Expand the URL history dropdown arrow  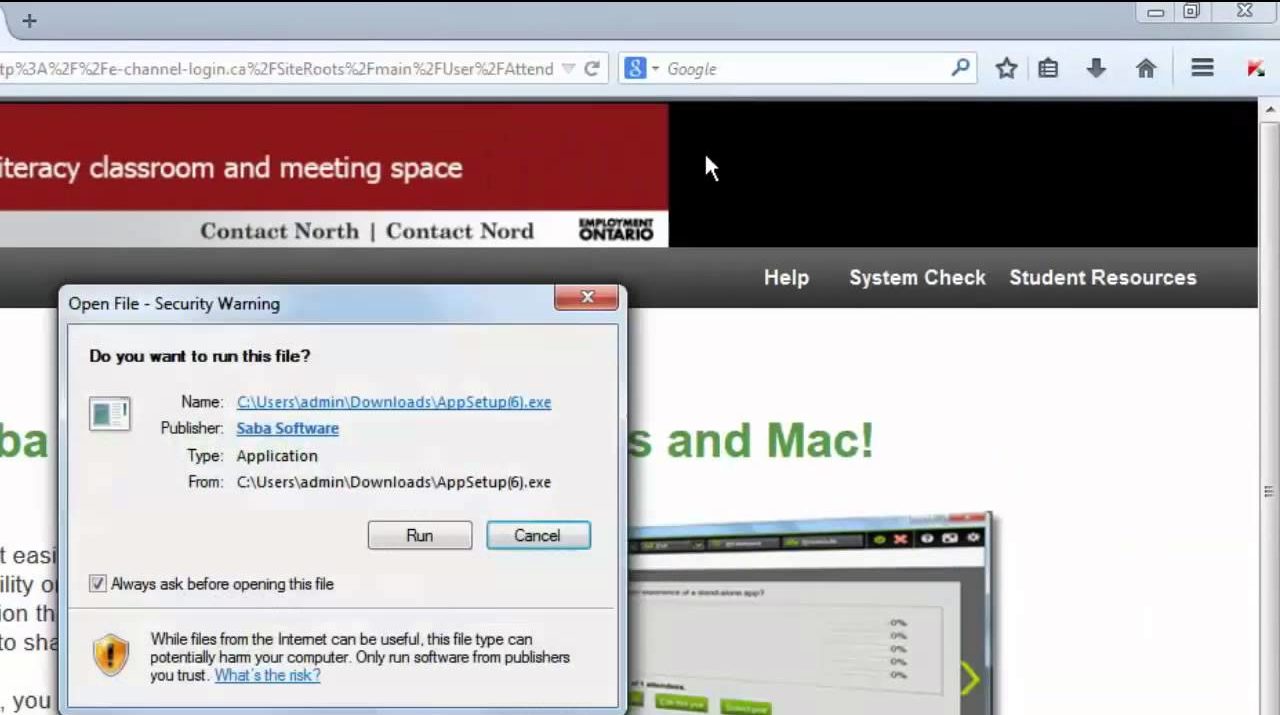click(568, 69)
